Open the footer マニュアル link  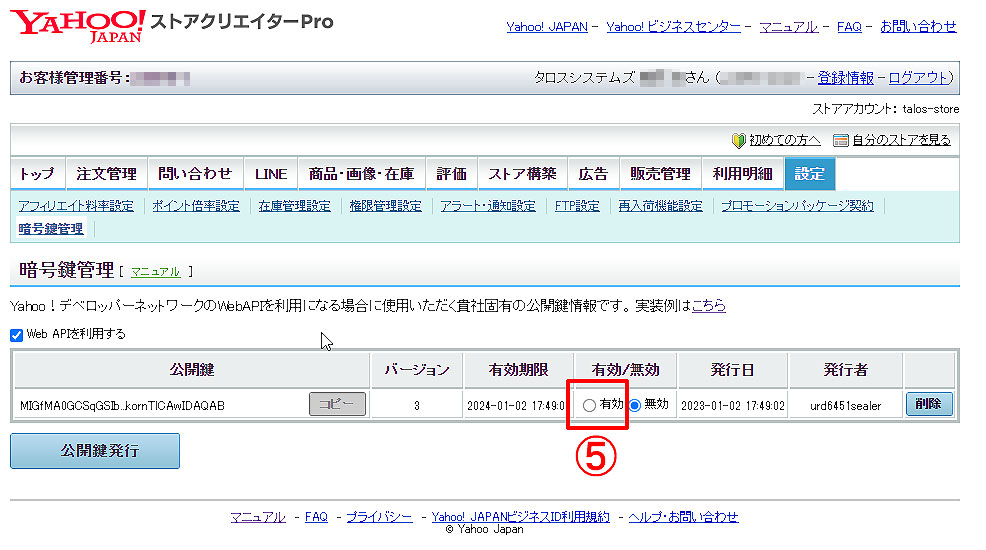[258, 517]
